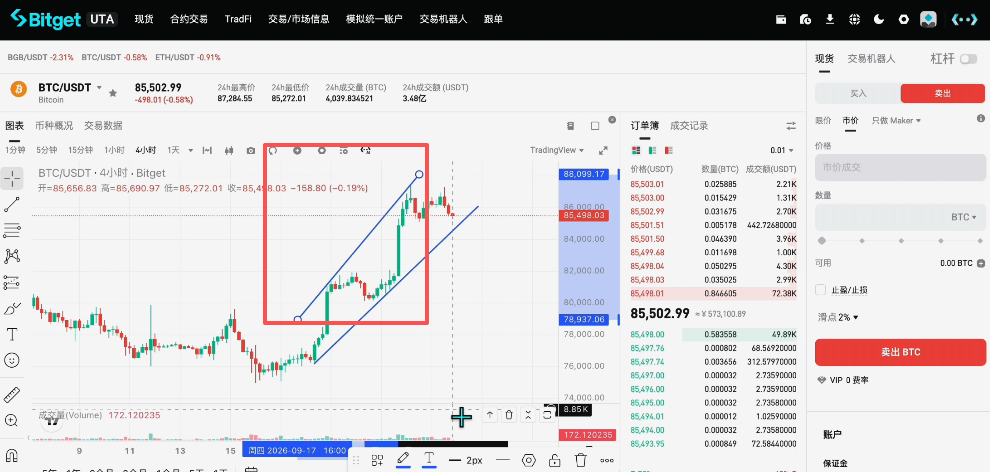The height and width of the screenshot is (472, 990).
Task: Collapse the volume pane
Action: (x=528, y=415)
